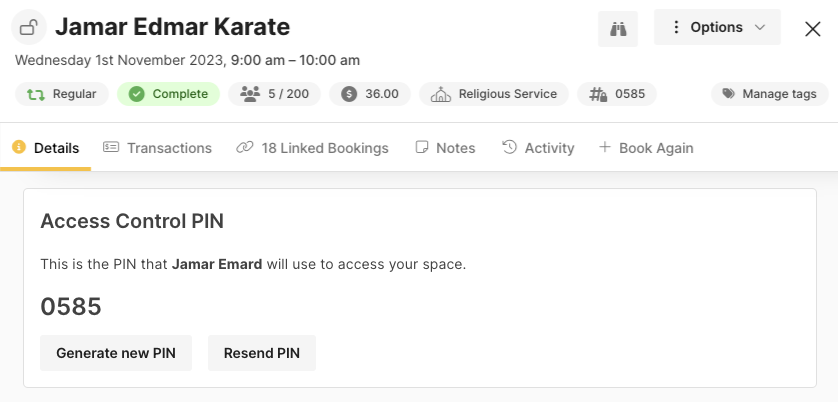Click the Book Again tab
The height and width of the screenshot is (402, 838).
[646, 148]
